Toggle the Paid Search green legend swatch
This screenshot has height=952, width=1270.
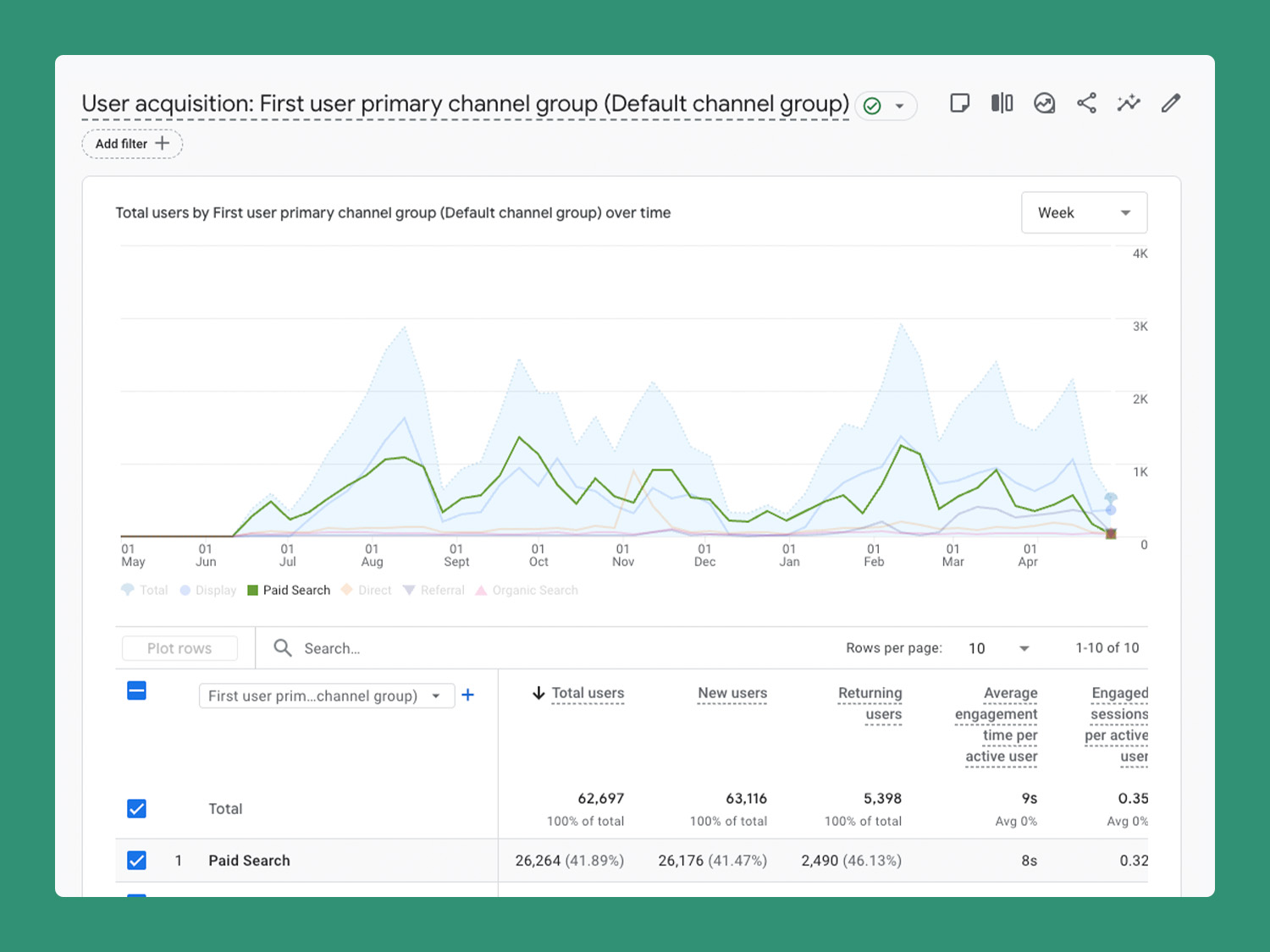[x=252, y=591]
